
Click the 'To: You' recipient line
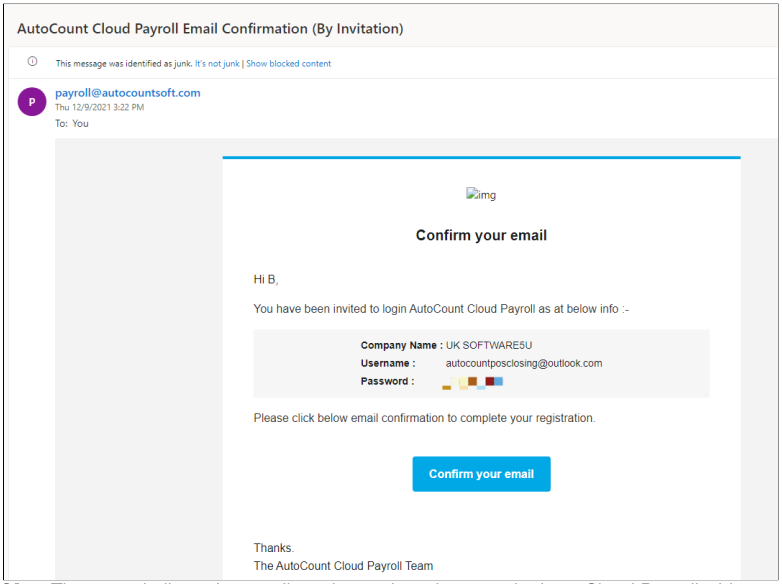click(x=72, y=124)
